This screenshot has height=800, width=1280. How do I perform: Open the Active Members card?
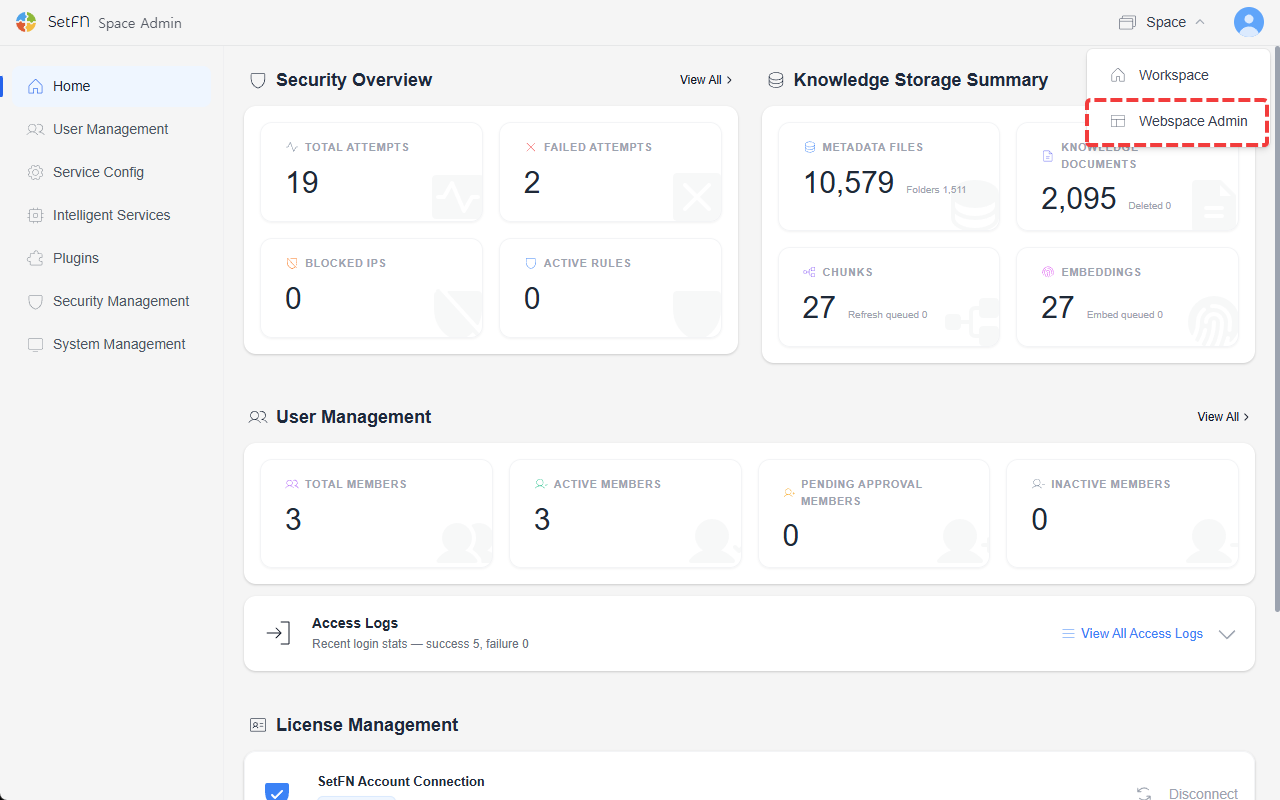(x=625, y=514)
